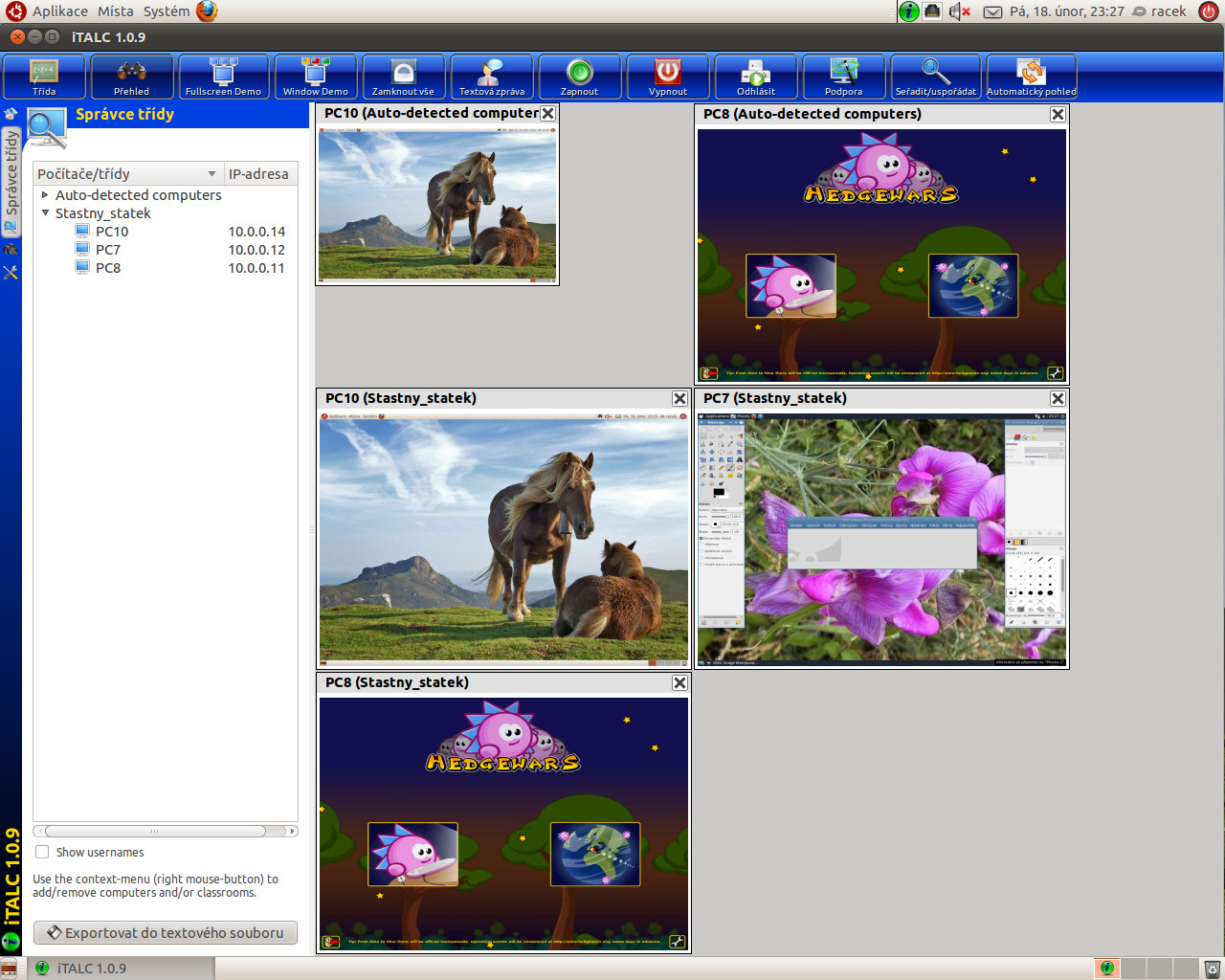The width and height of the screenshot is (1225, 980).
Task: Open the Přehled overview mode
Action: 132,77
